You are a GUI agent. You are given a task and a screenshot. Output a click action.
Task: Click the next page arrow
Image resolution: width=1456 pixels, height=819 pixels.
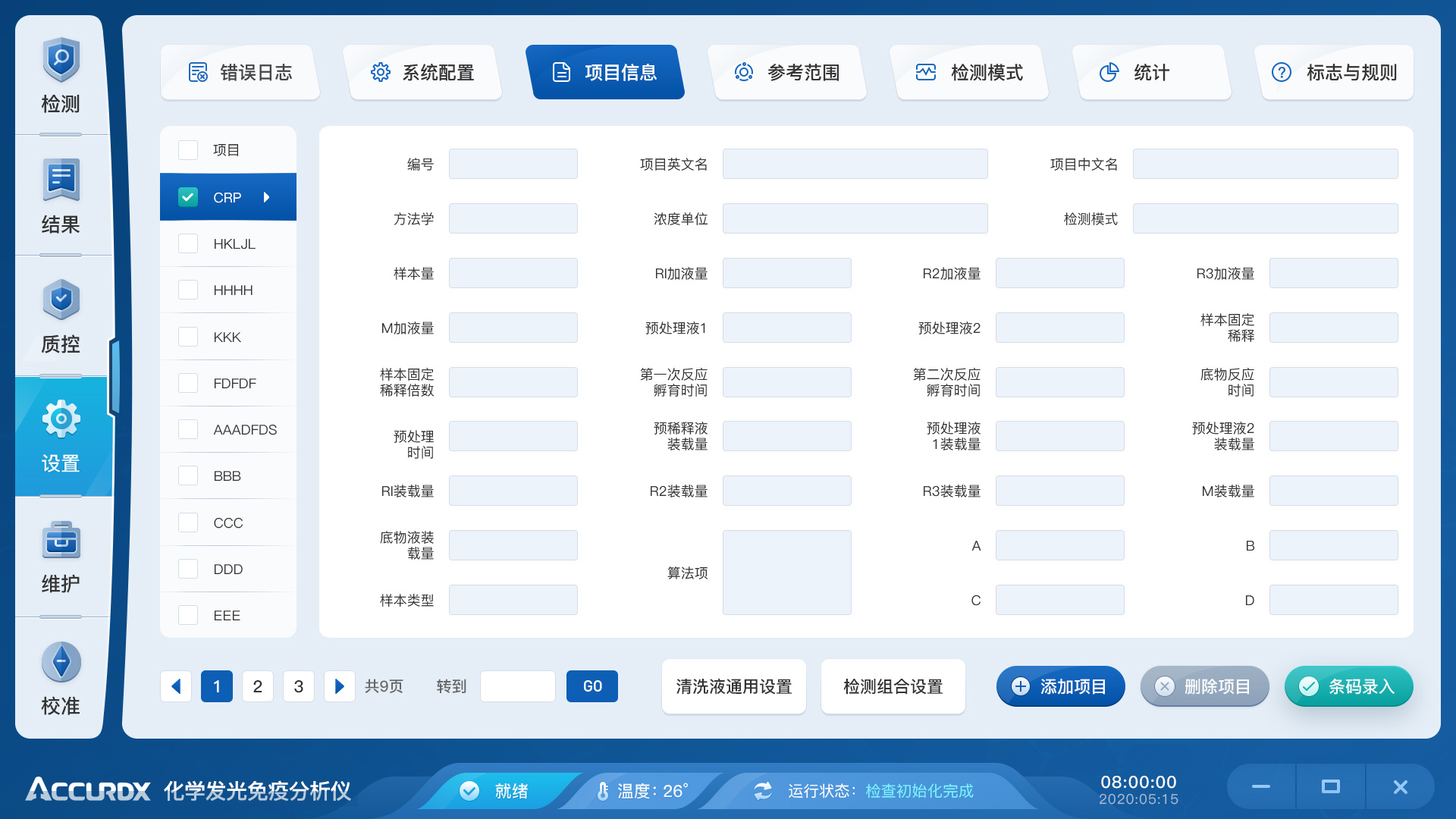pyautogui.click(x=339, y=686)
